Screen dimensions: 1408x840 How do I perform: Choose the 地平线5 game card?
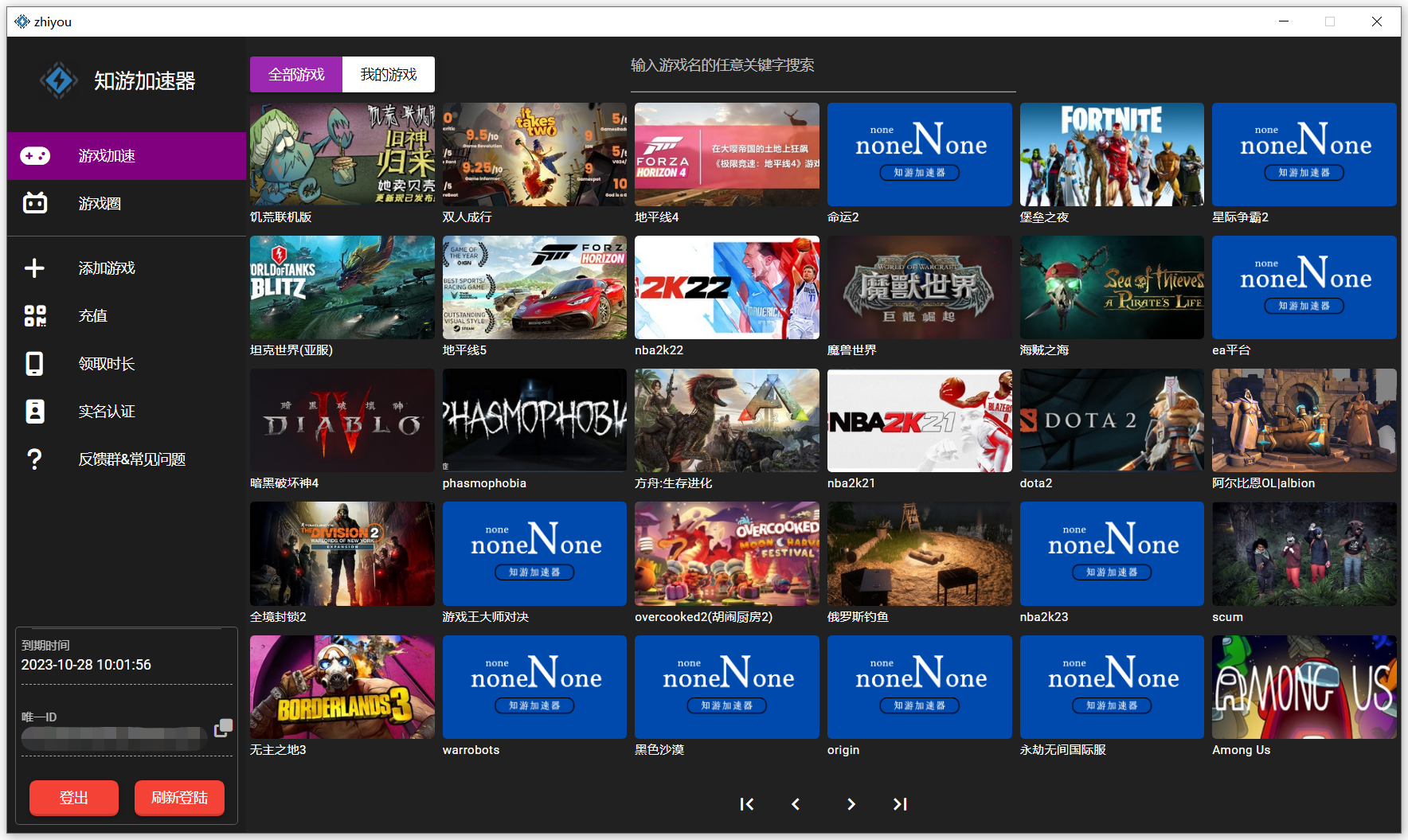pos(534,287)
